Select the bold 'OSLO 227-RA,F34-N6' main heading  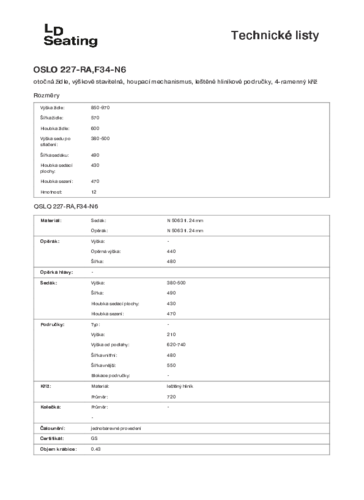[79, 70]
